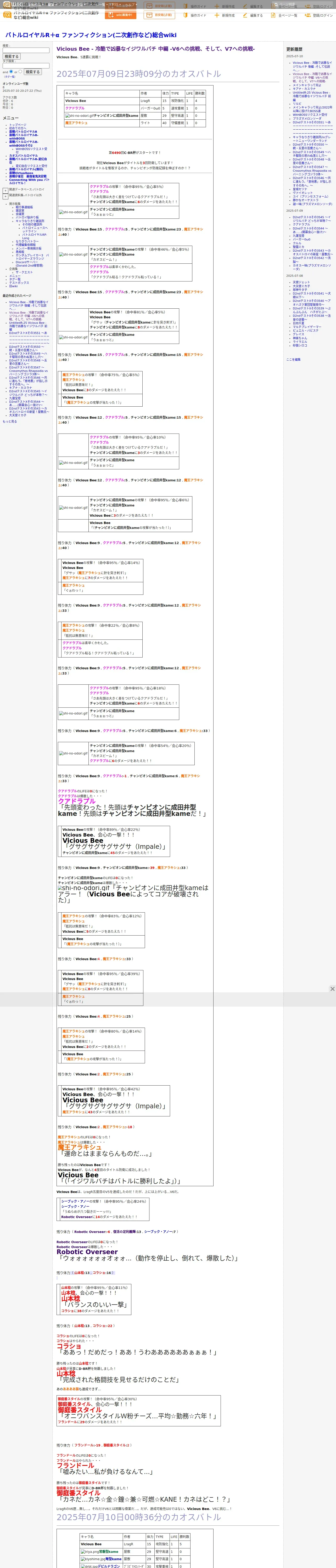Open 軽行事連絡板 board link

click(x=24, y=207)
